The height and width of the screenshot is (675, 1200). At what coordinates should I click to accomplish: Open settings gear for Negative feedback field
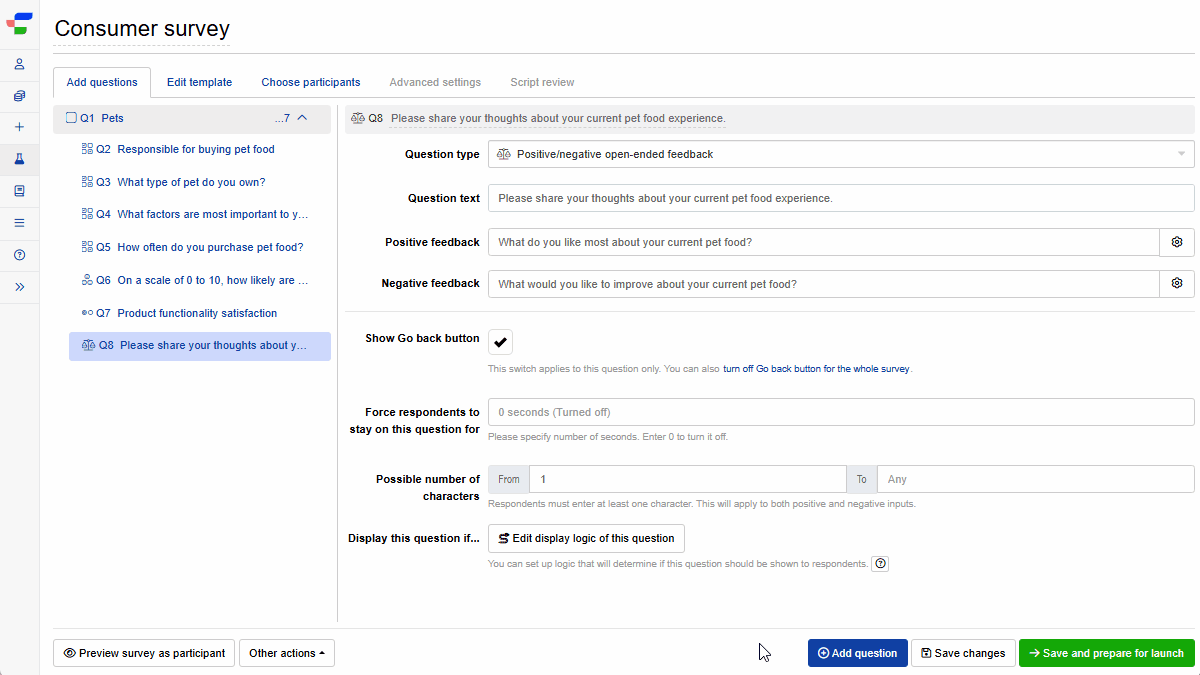tap(1177, 283)
